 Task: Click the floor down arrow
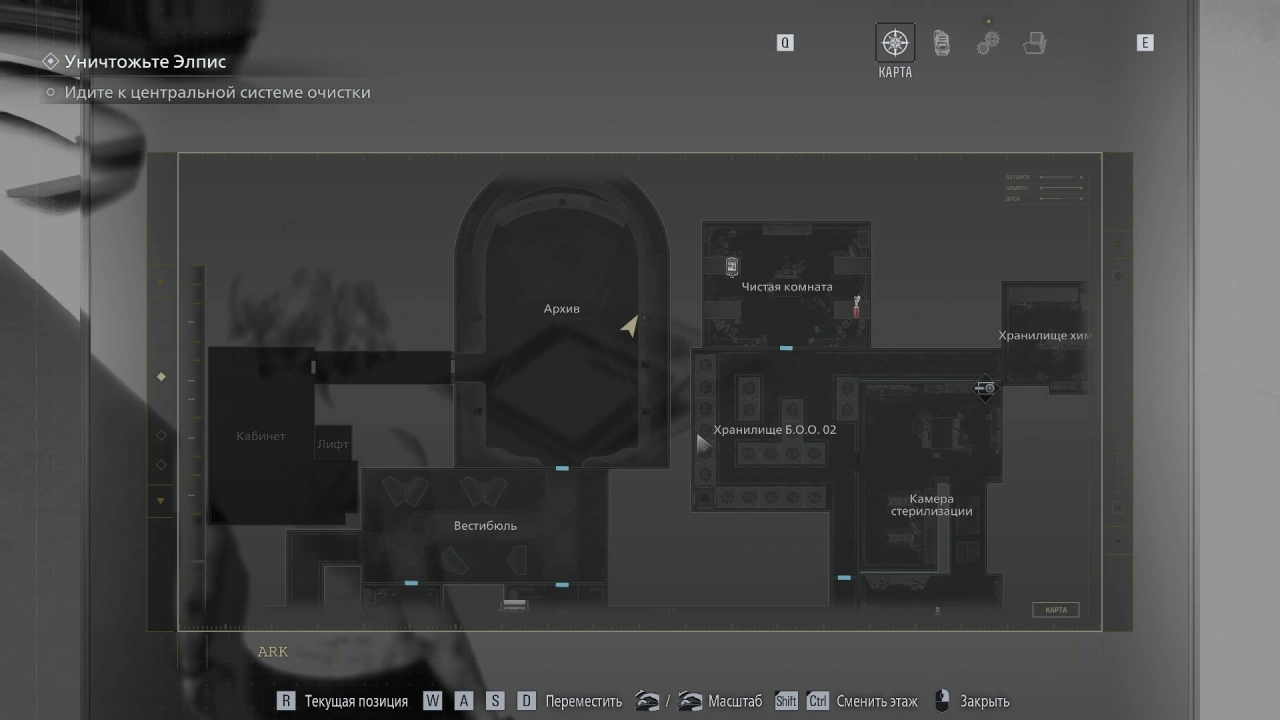pyautogui.click(x=160, y=500)
